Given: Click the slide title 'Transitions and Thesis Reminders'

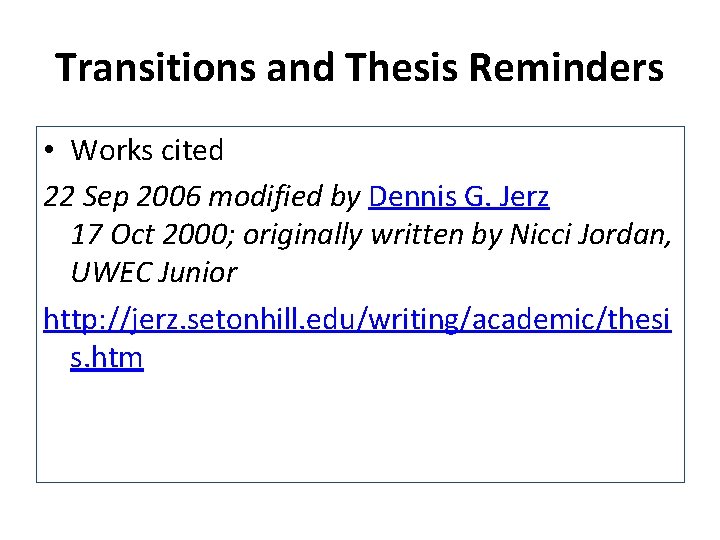Looking at the screenshot, I should tap(360, 68).
